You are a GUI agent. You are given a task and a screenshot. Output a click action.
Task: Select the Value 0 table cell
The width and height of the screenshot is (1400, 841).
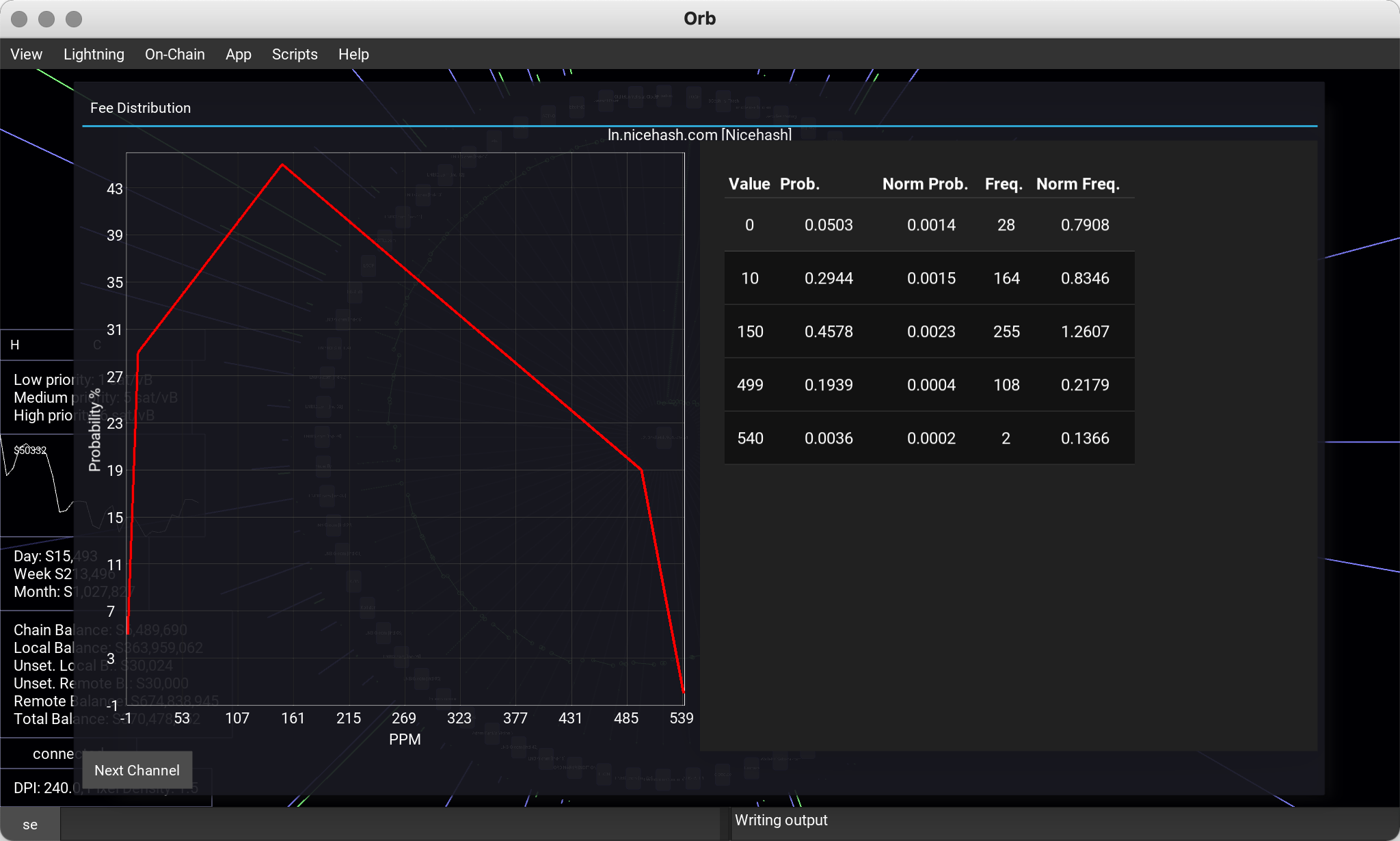coord(749,225)
